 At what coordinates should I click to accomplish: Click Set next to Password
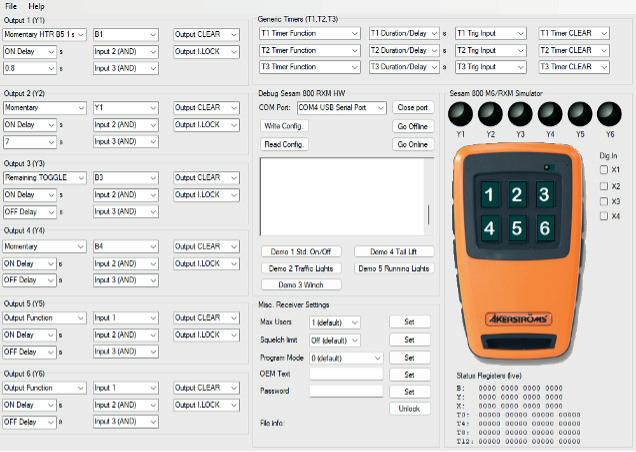pos(410,392)
